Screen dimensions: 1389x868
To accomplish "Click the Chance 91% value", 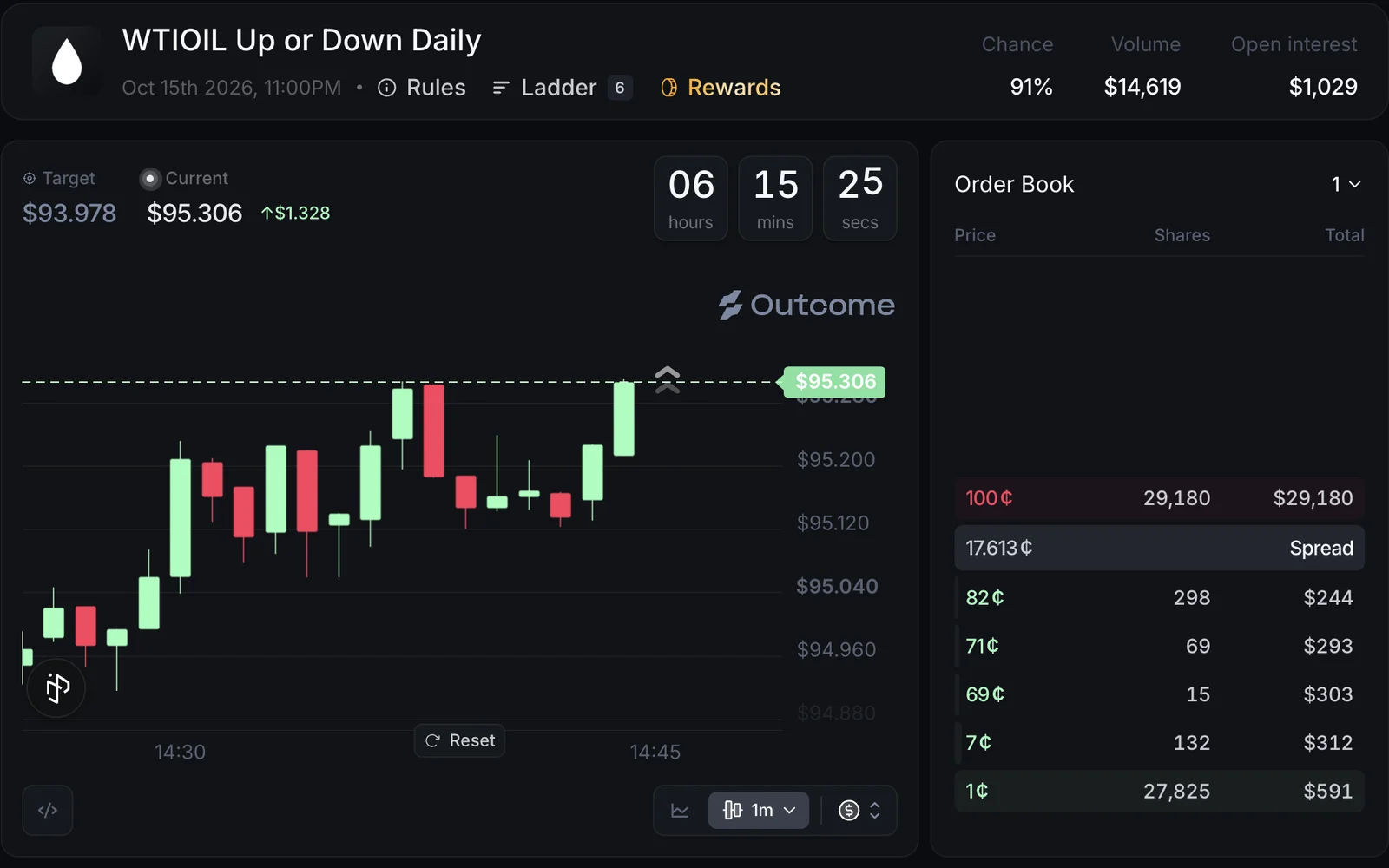I will pos(1031,87).
